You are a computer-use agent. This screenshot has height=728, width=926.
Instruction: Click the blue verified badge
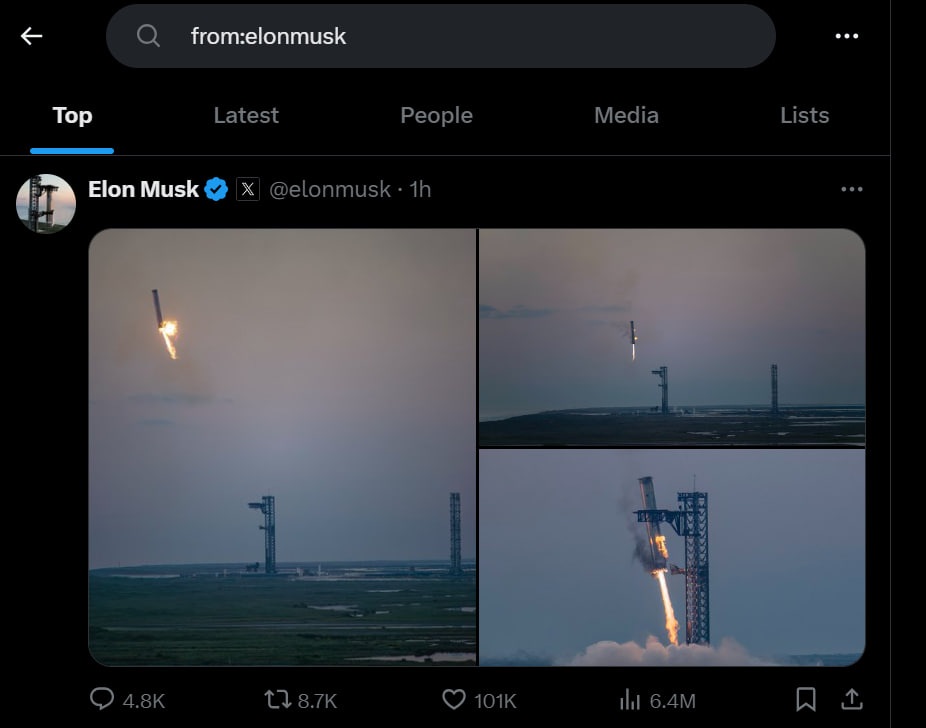tap(216, 189)
